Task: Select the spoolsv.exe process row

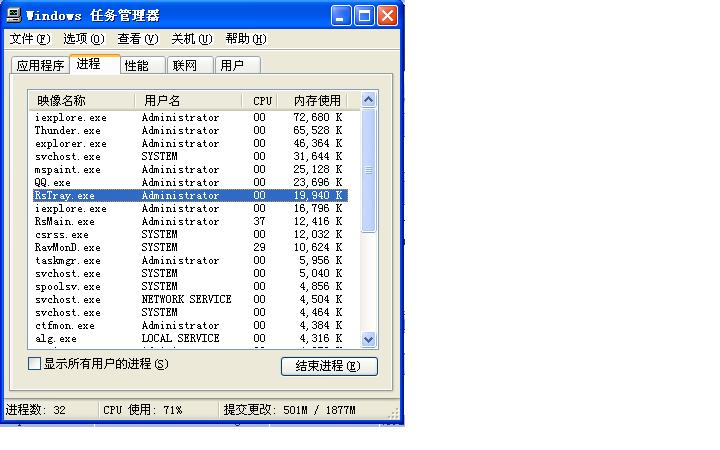Action: (190, 287)
